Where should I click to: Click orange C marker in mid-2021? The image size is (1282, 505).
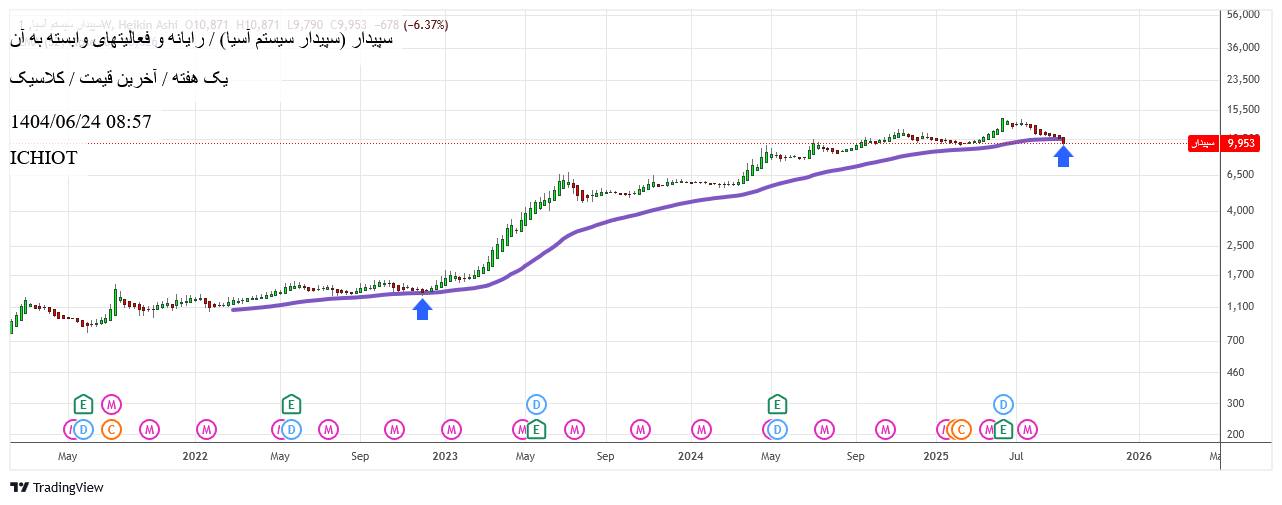[112, 430]
